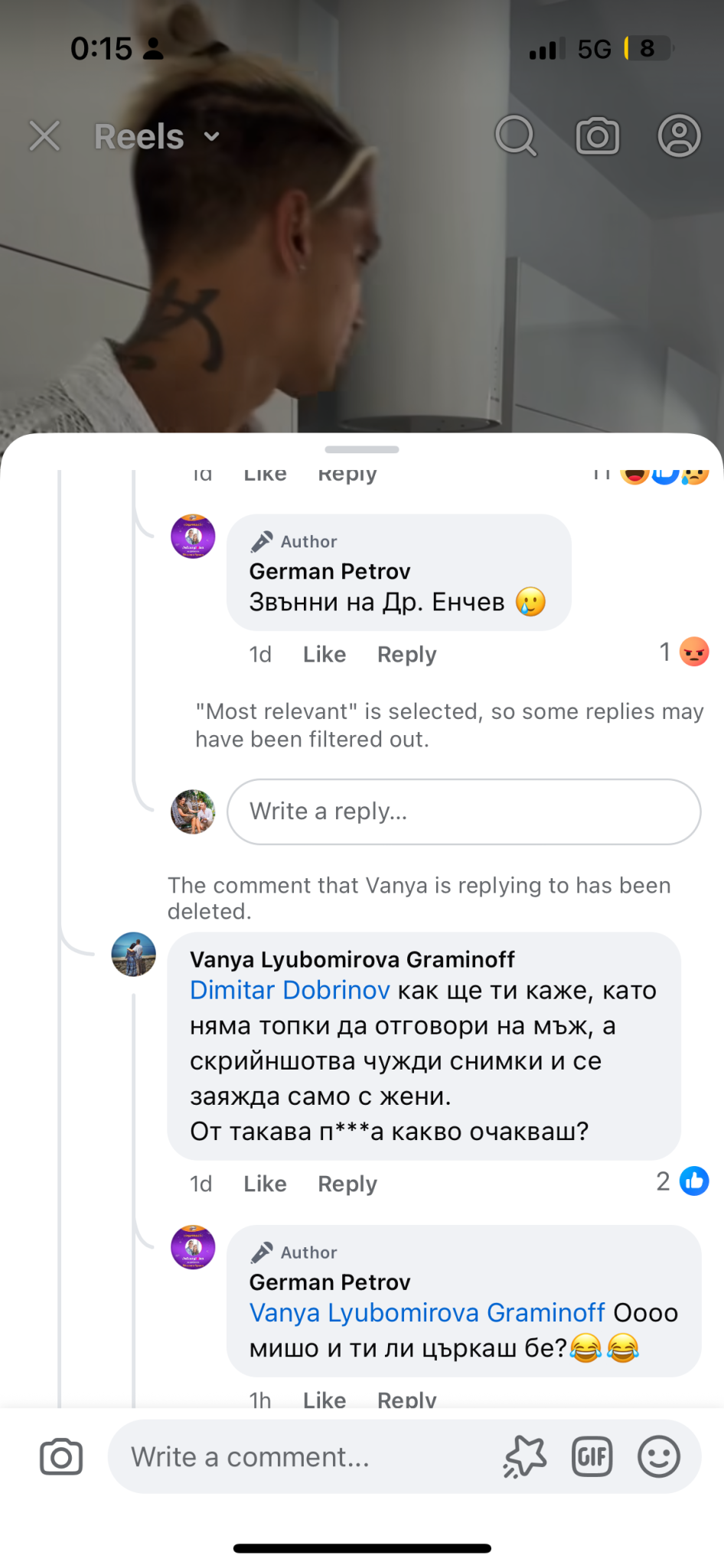
Task: Reply to German Petrov's Др. Енчев comment
Action: coord(406,655)
